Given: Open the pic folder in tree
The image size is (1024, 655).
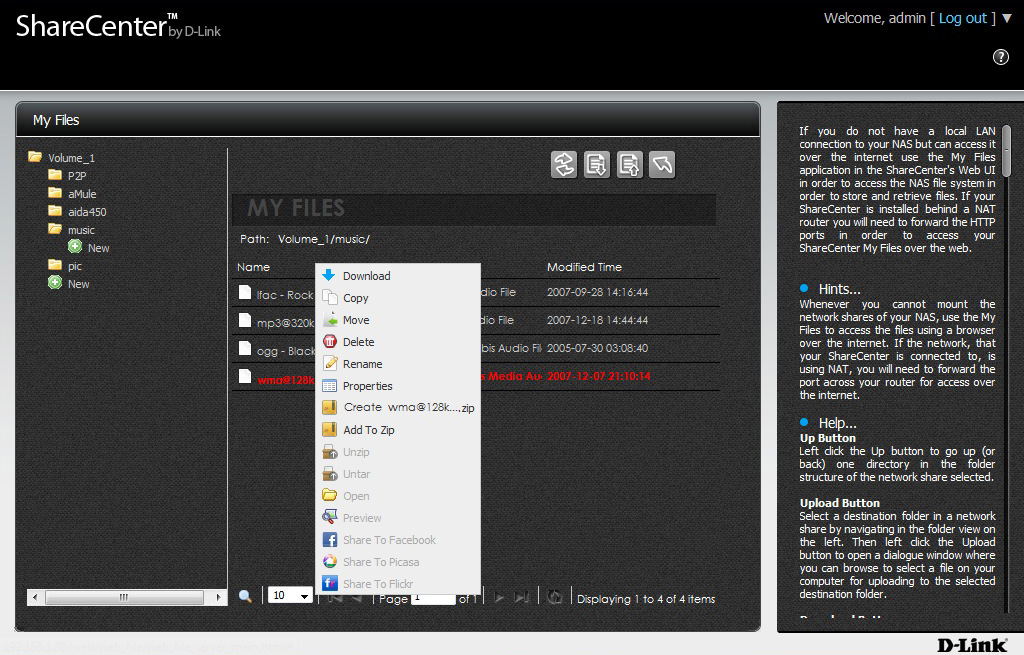Looking at the screenshot, I should point(74,266).
